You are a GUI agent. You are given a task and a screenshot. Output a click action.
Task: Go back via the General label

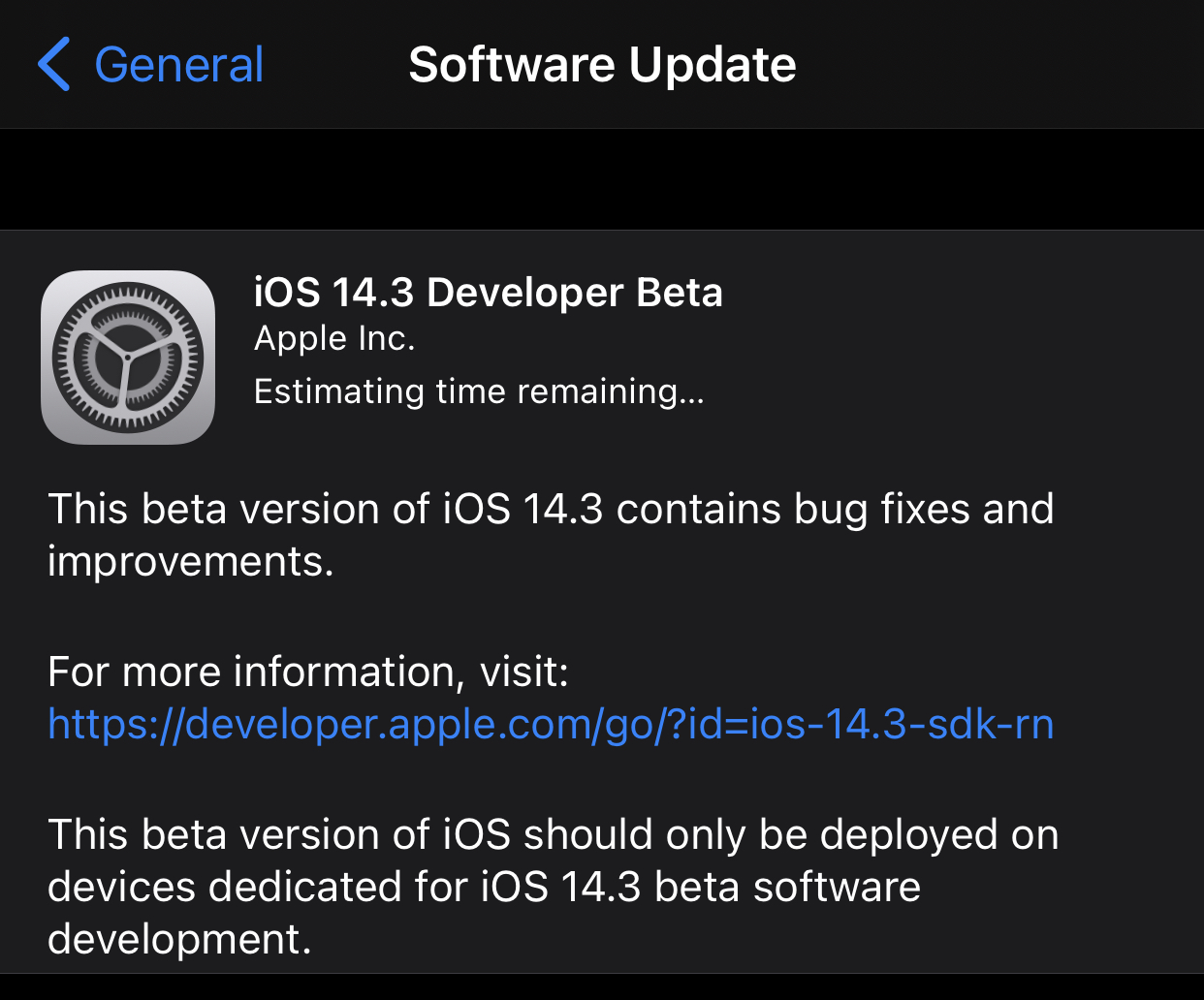click(178, 65)
